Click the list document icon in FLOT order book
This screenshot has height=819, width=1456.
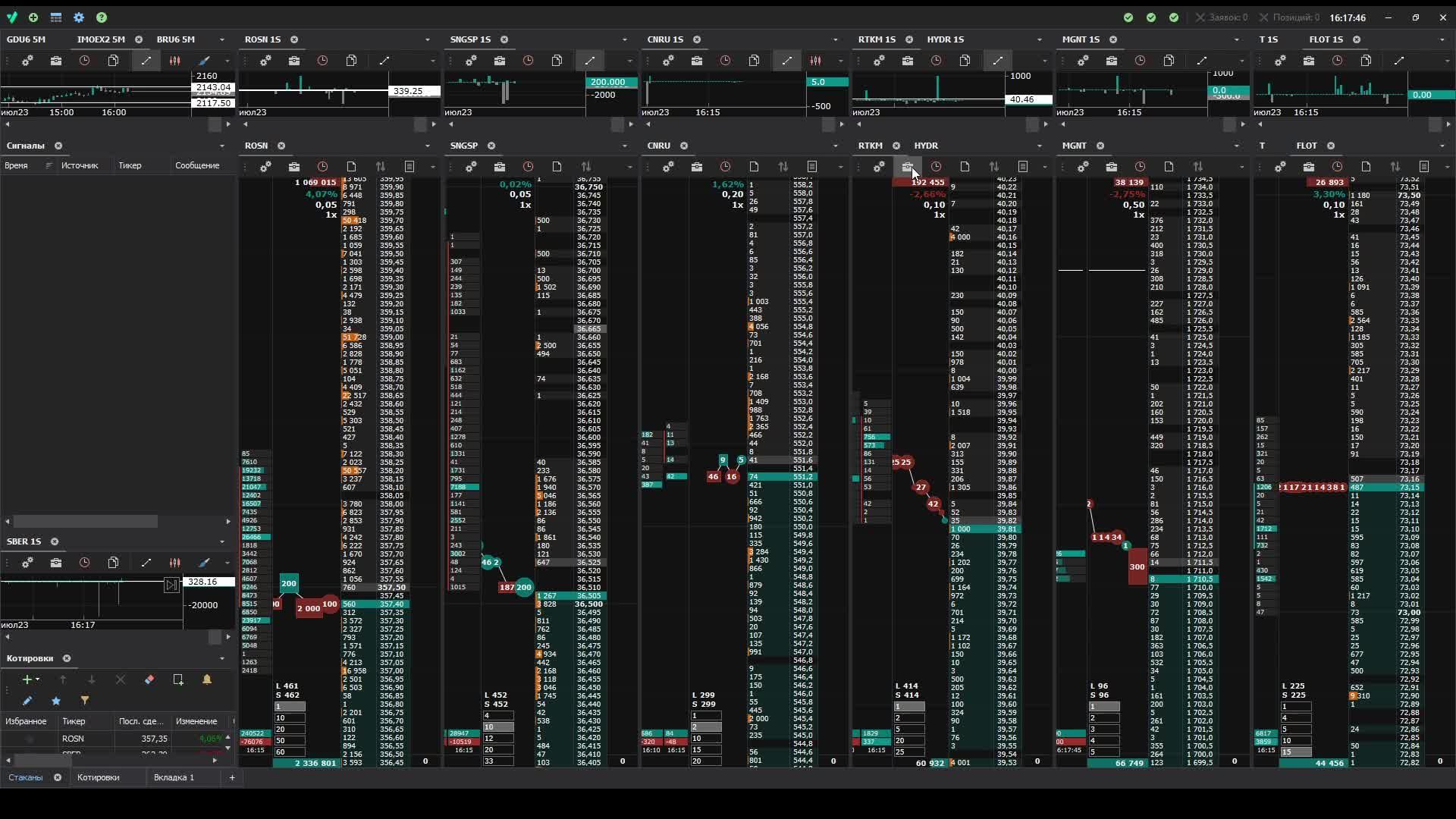coord(1424,167)
